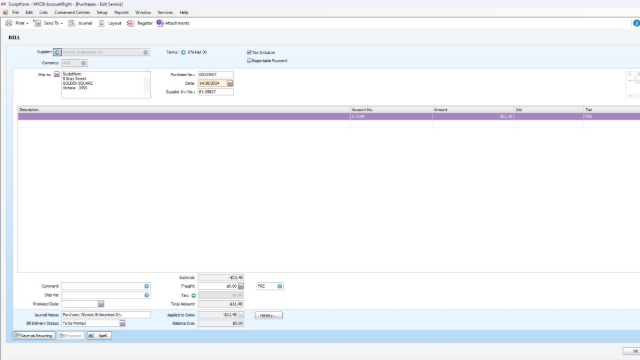
Task: Click the Payment button
Action: click(x=71, y=336)
